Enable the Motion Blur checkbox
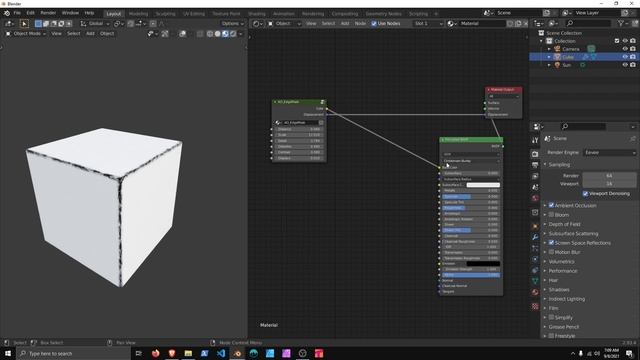This screenshot has width=640, height=360. [551, 252]
